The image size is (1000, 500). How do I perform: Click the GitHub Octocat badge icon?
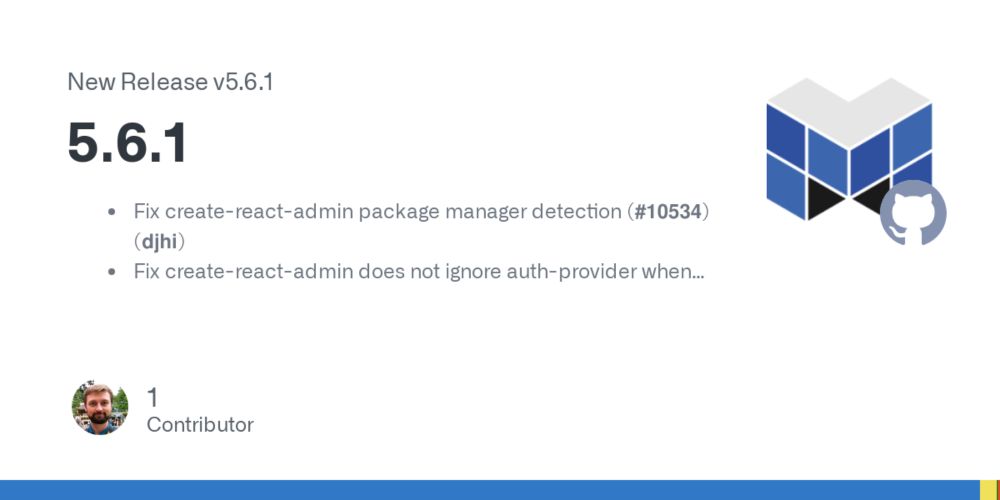(913, 213)
